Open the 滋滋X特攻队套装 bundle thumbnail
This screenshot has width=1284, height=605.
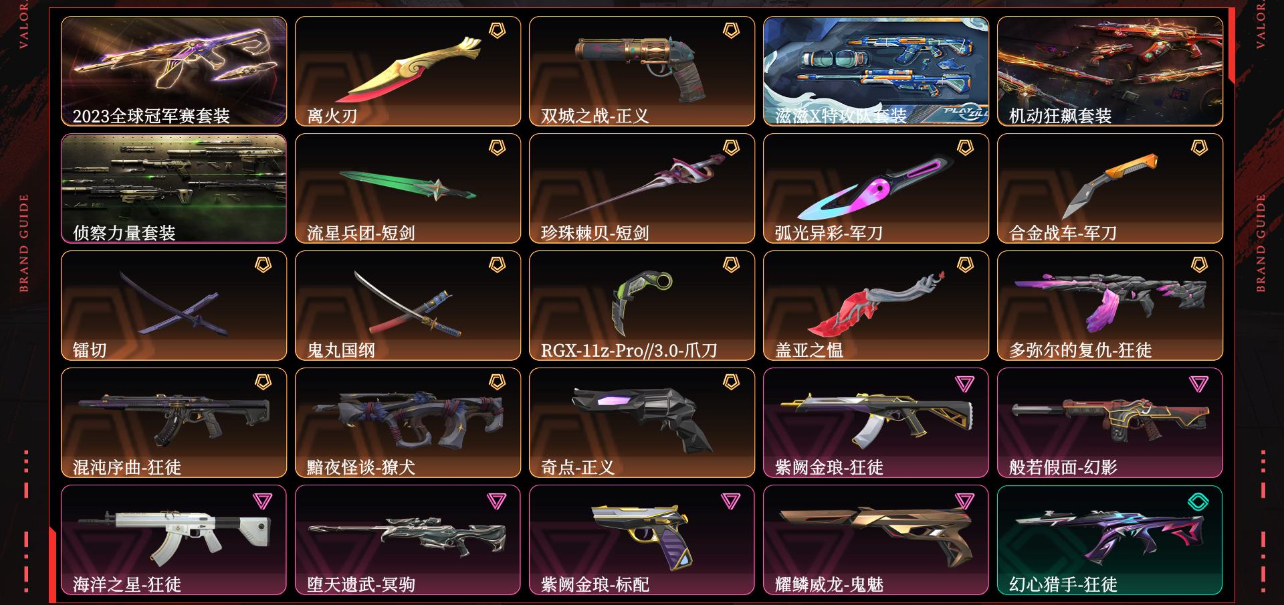click(x=876, y=71)
